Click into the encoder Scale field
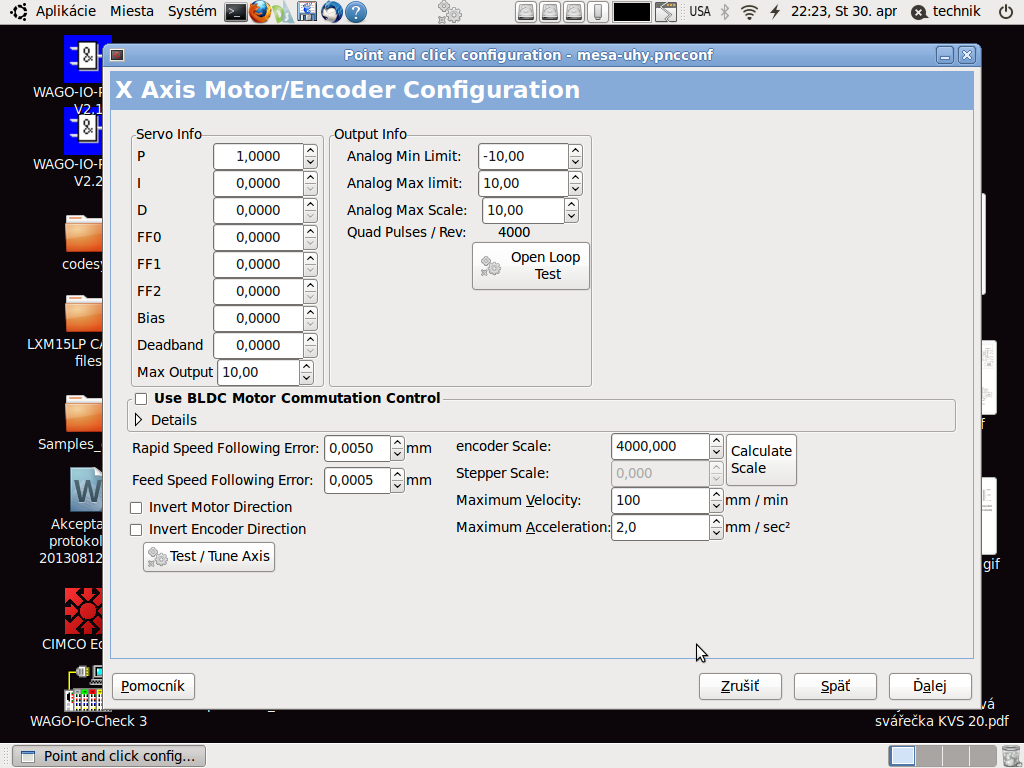1024x768 pixels. 659,447
